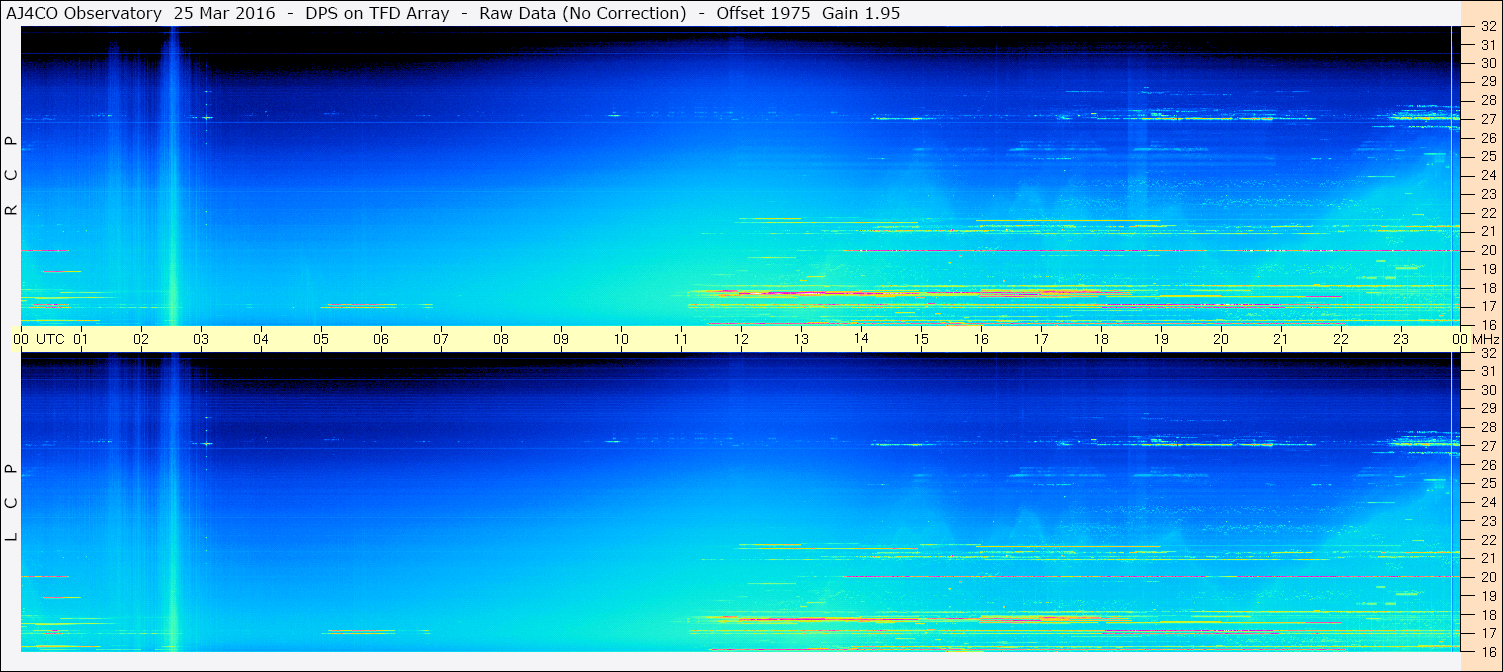The image size is (1503, 672).
Task: Click the 21 MHz label on LCP frequency scale
Action: [x=1488, y=558]
